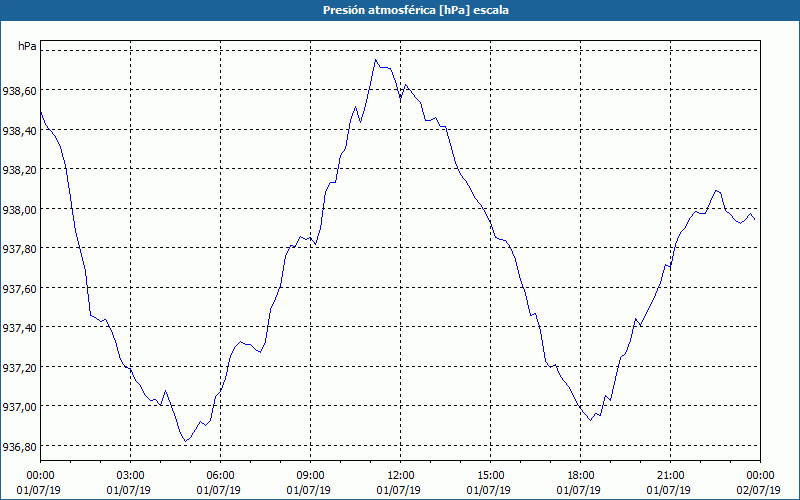The height and width of the screenshot is (500, 800).
Task: Click the 09:00 time axis label
Action: [311, 476]
